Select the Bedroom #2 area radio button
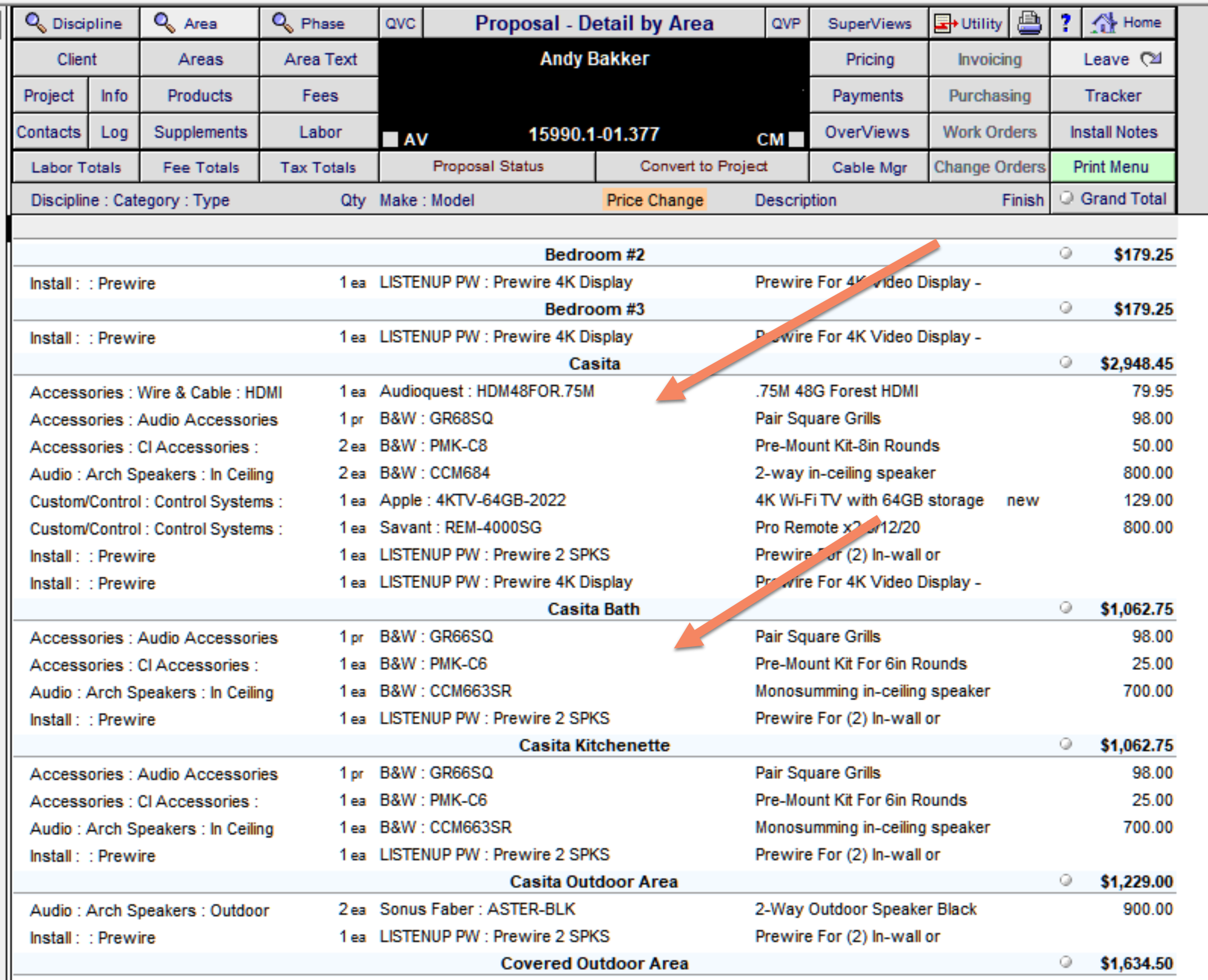Screen dimensions: 1208x980 [x=1066, y=253]
